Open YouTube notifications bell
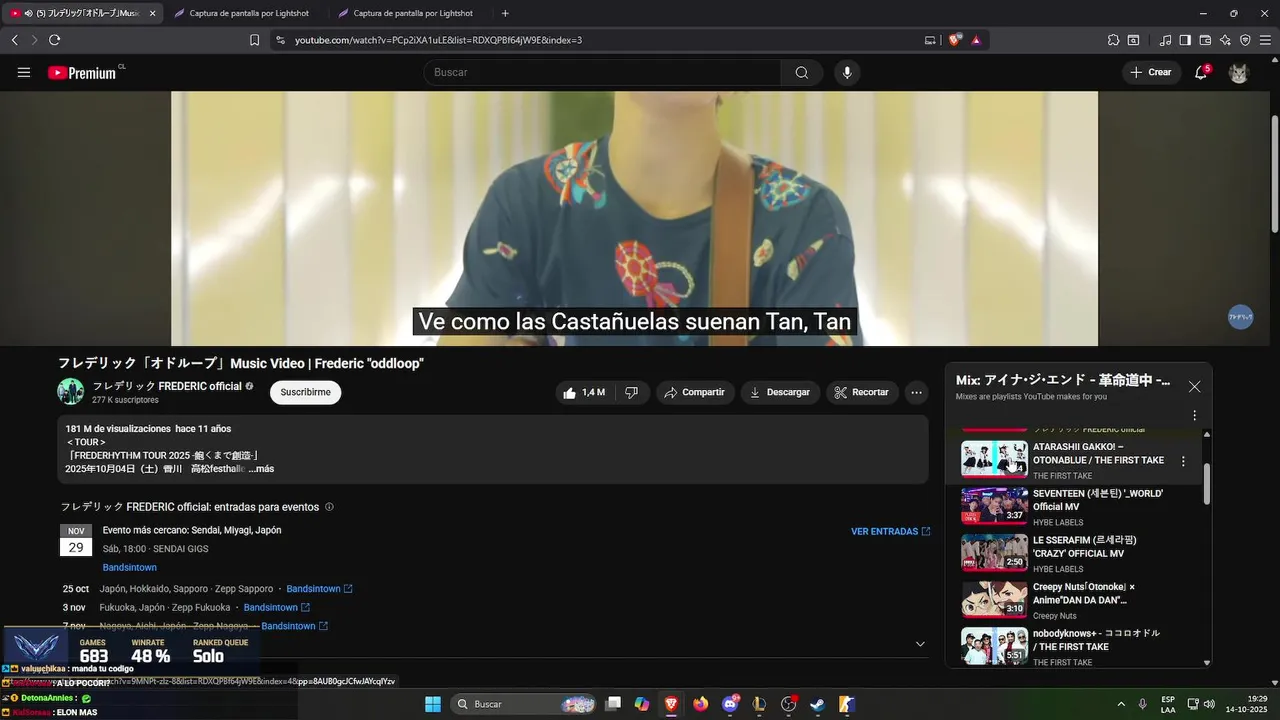The height and width of the screenshot is (720, 1280). [1201, 72]
